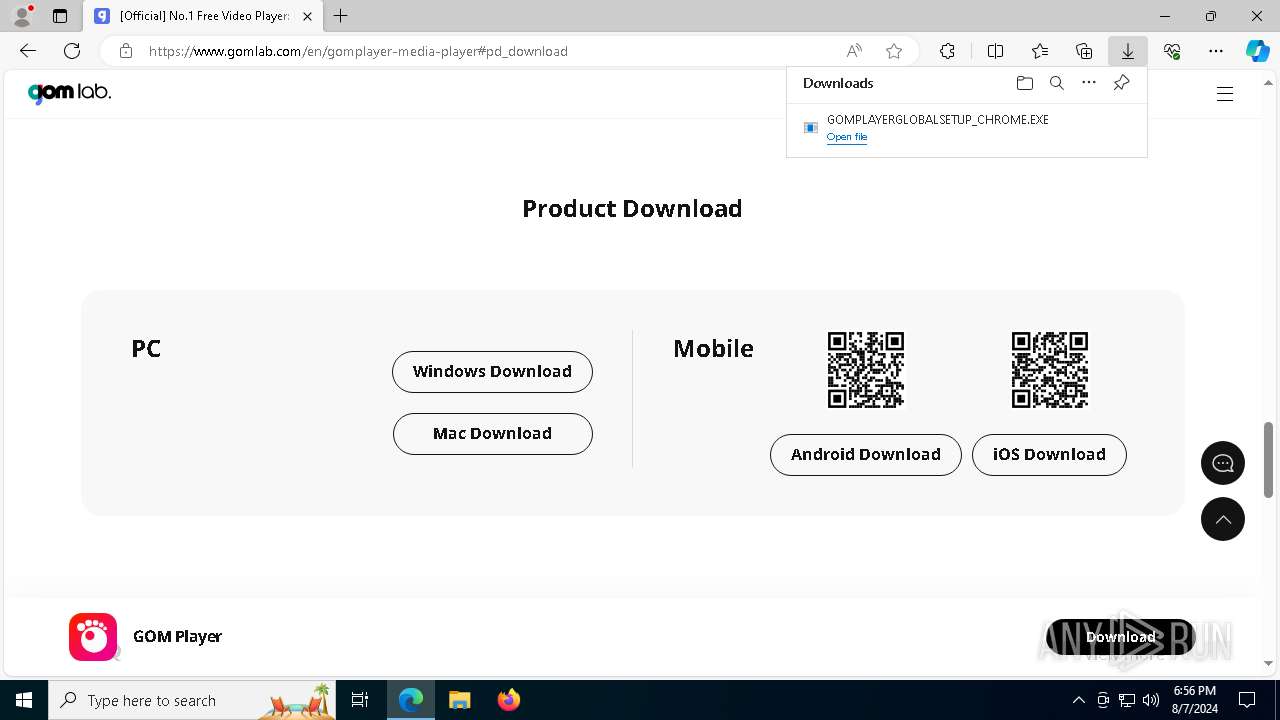
Task: Open the site hamburger menu
Action: pos(1225,94)
